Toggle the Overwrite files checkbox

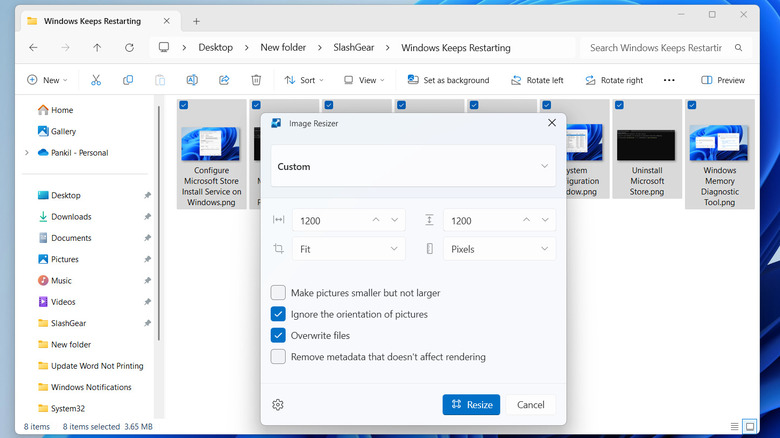coord(279,335)
